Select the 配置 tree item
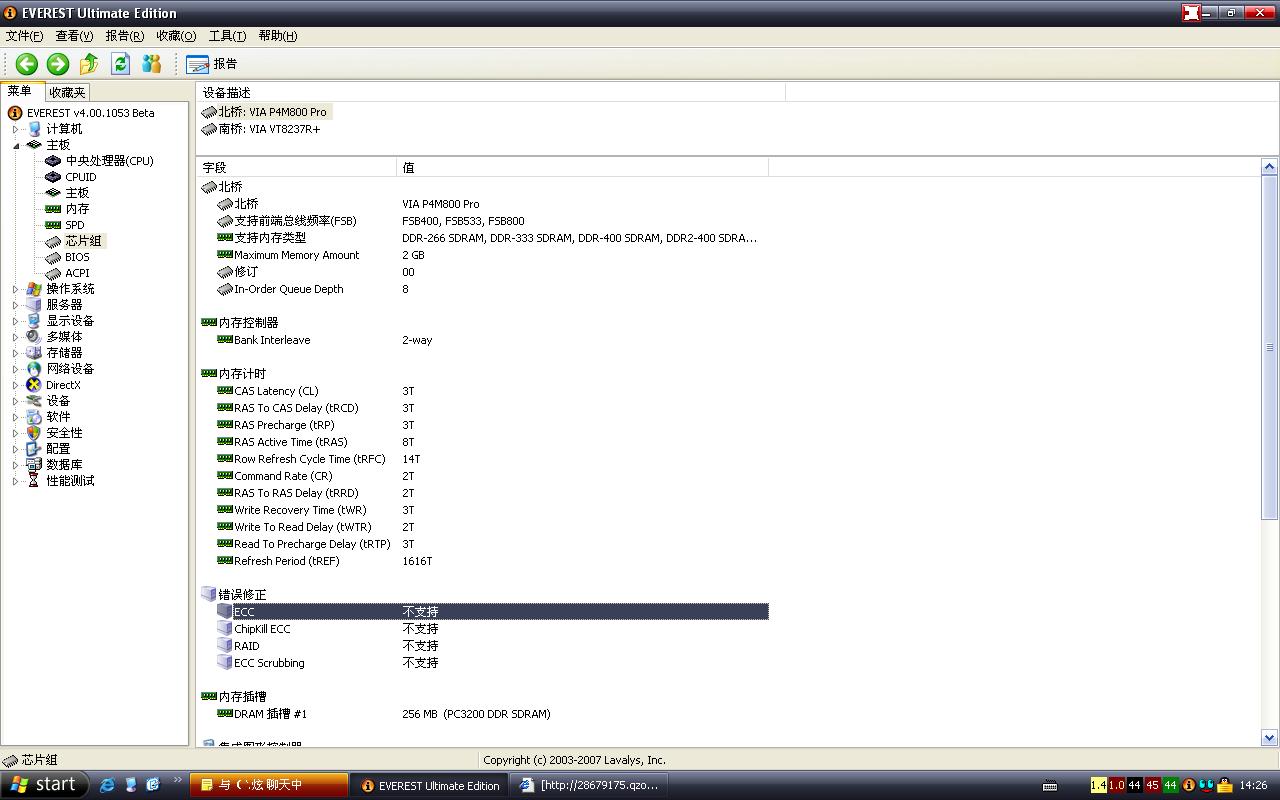Viewport: 1280px width, 800px height. tap(58, 449)
